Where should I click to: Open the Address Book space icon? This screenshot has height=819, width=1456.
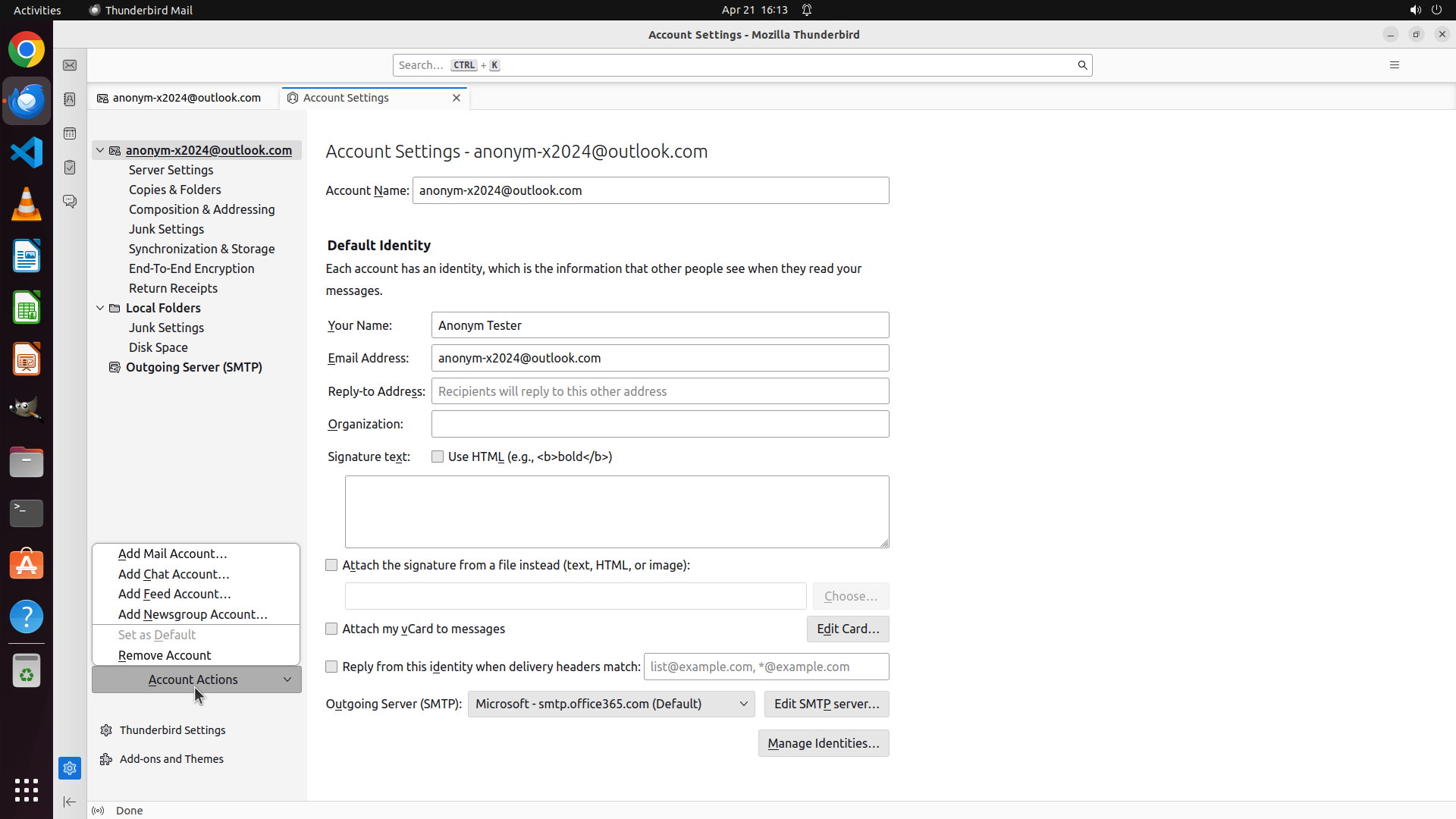click(x=70, y=99)
